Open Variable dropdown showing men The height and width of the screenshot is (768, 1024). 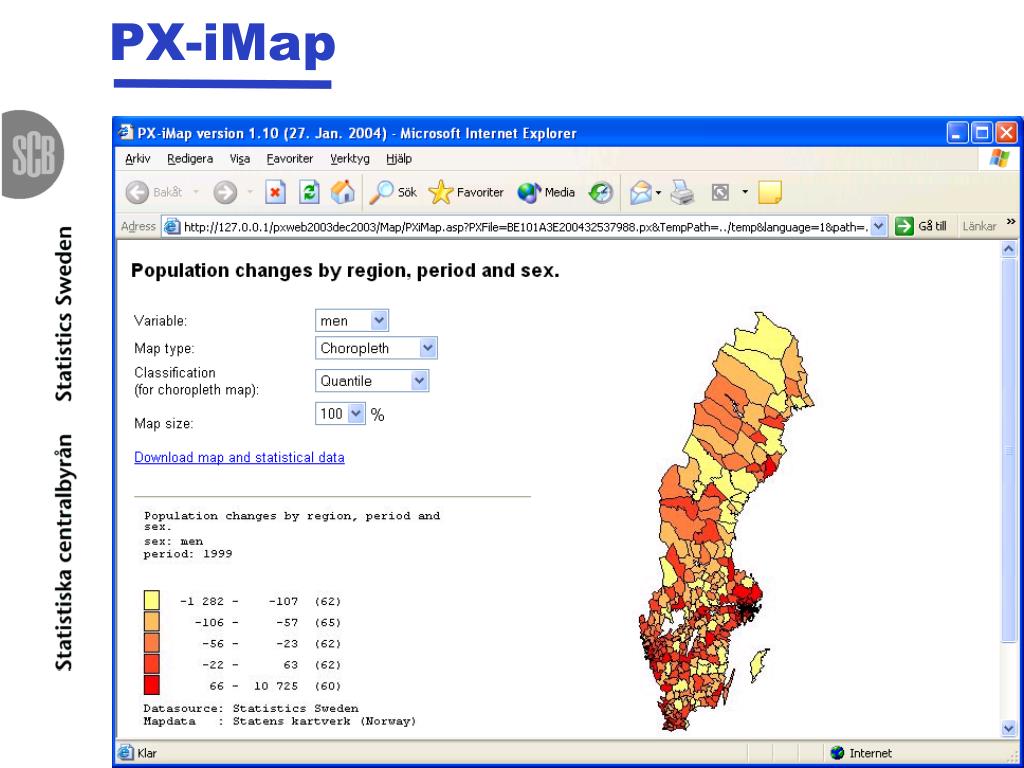coord(352,321)
